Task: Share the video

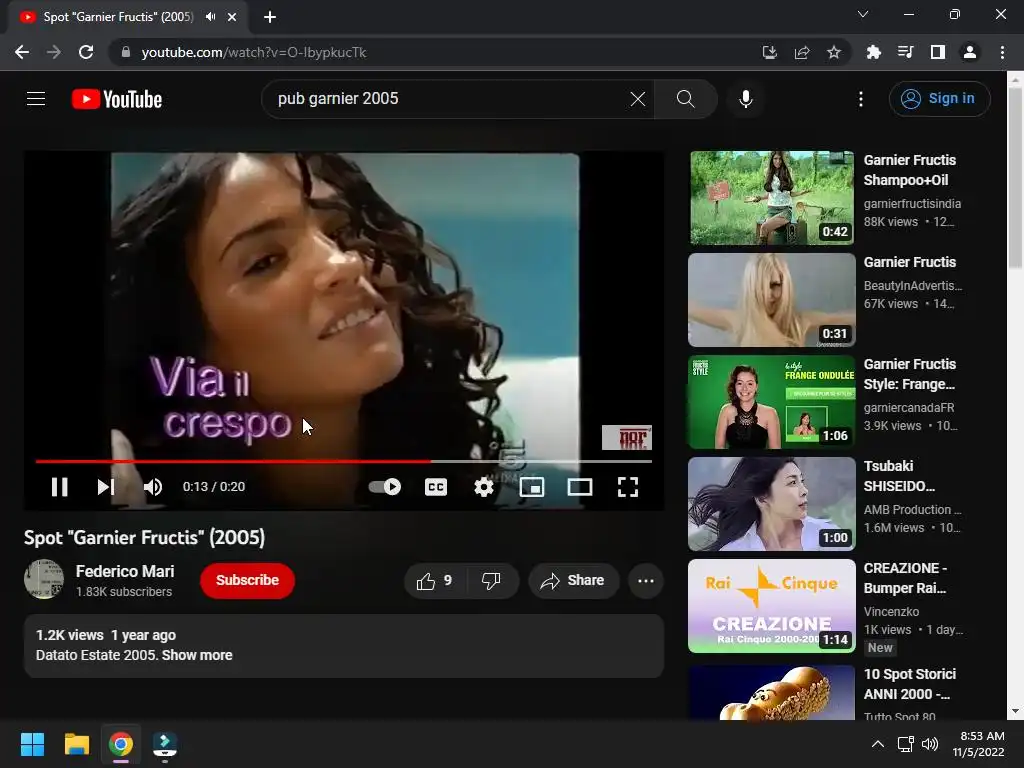Action: point(573,581)
